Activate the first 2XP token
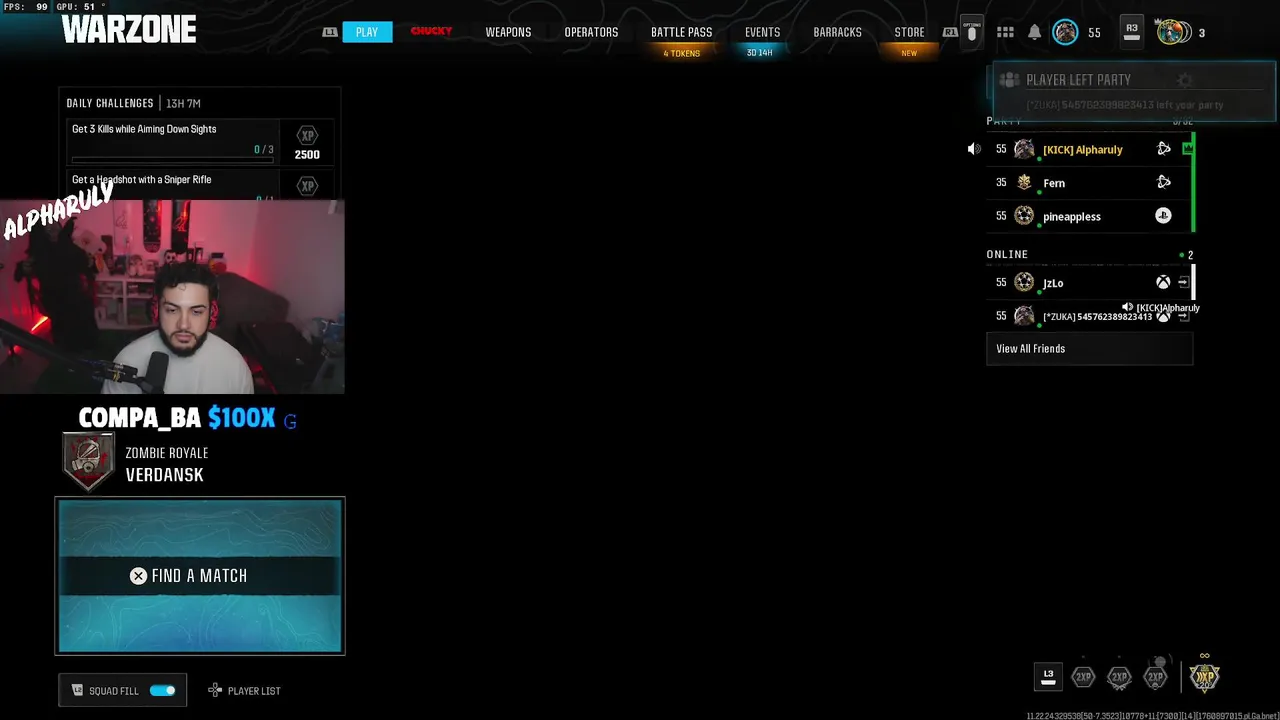Image resolution: width=1280 pixels, height=720 pixels. click(1083, 677)
